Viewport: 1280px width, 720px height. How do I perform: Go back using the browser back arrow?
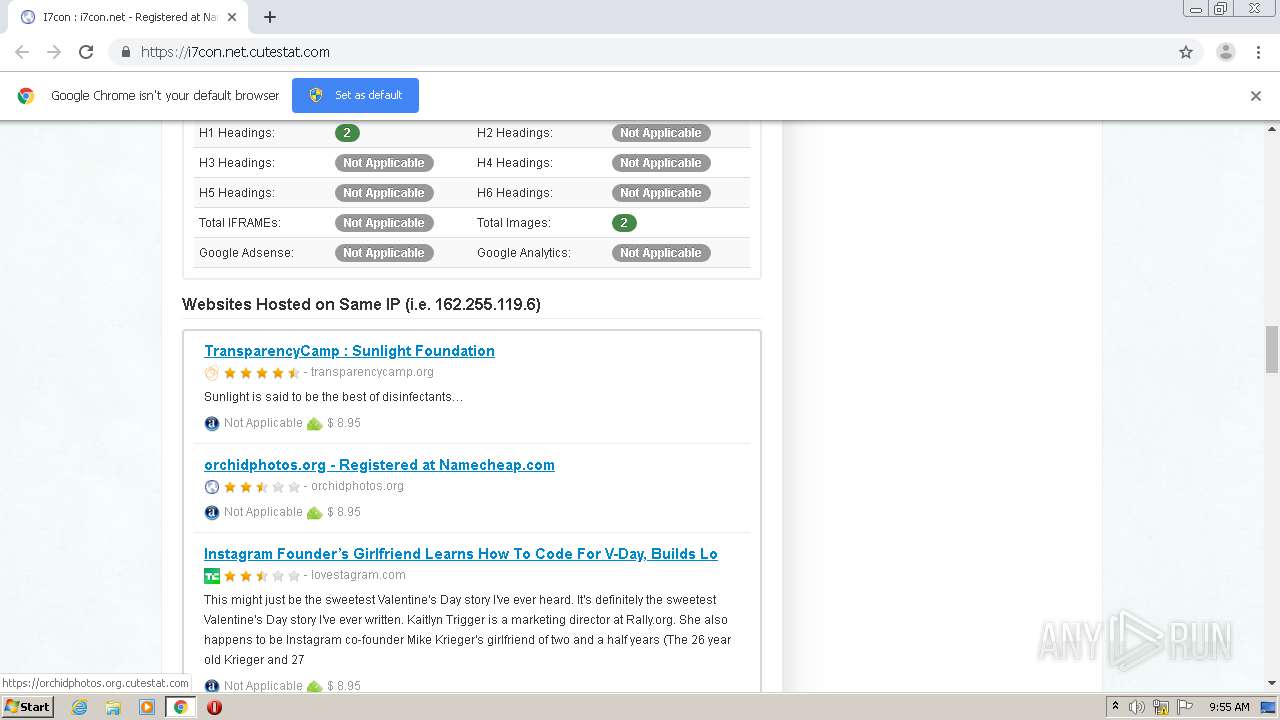22,52
